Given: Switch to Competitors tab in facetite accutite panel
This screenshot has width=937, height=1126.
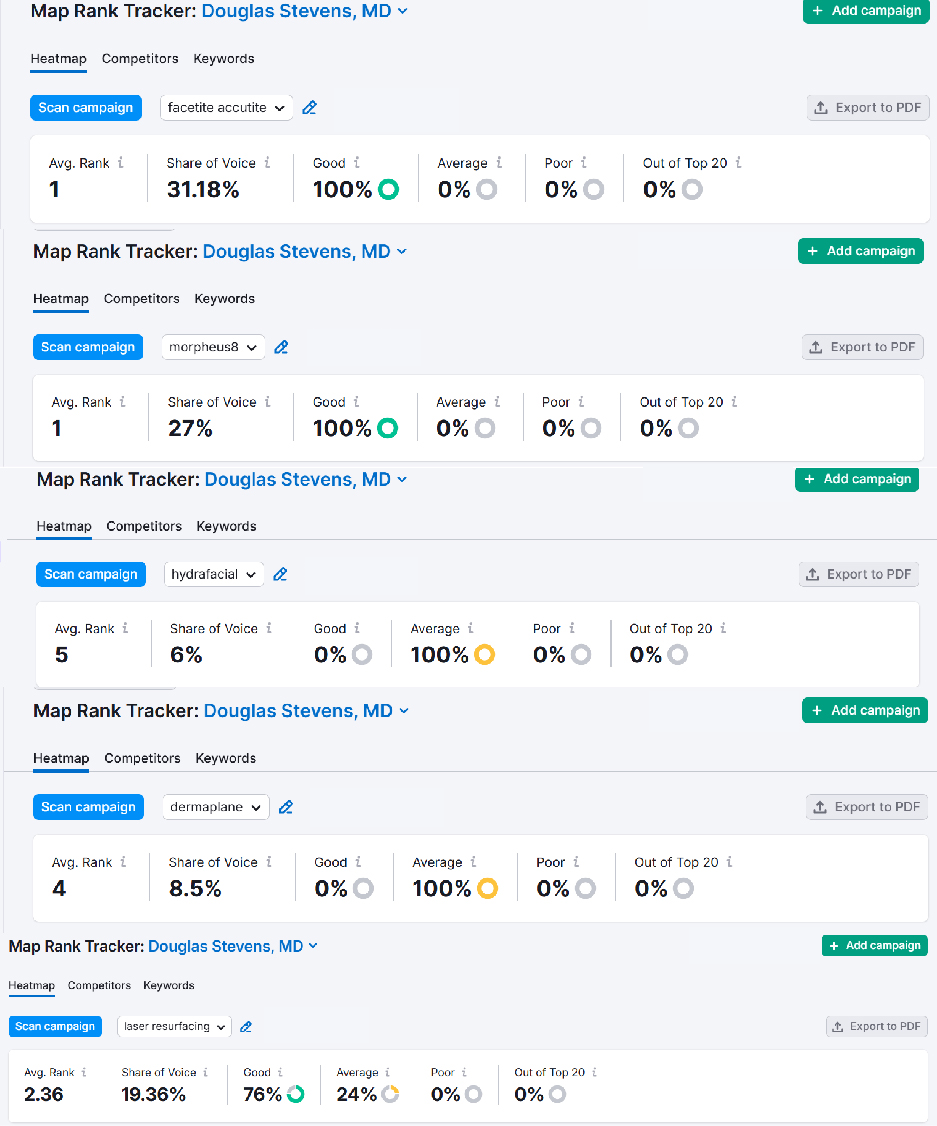Looking at the screenshot, I should (x=140, y=59).
